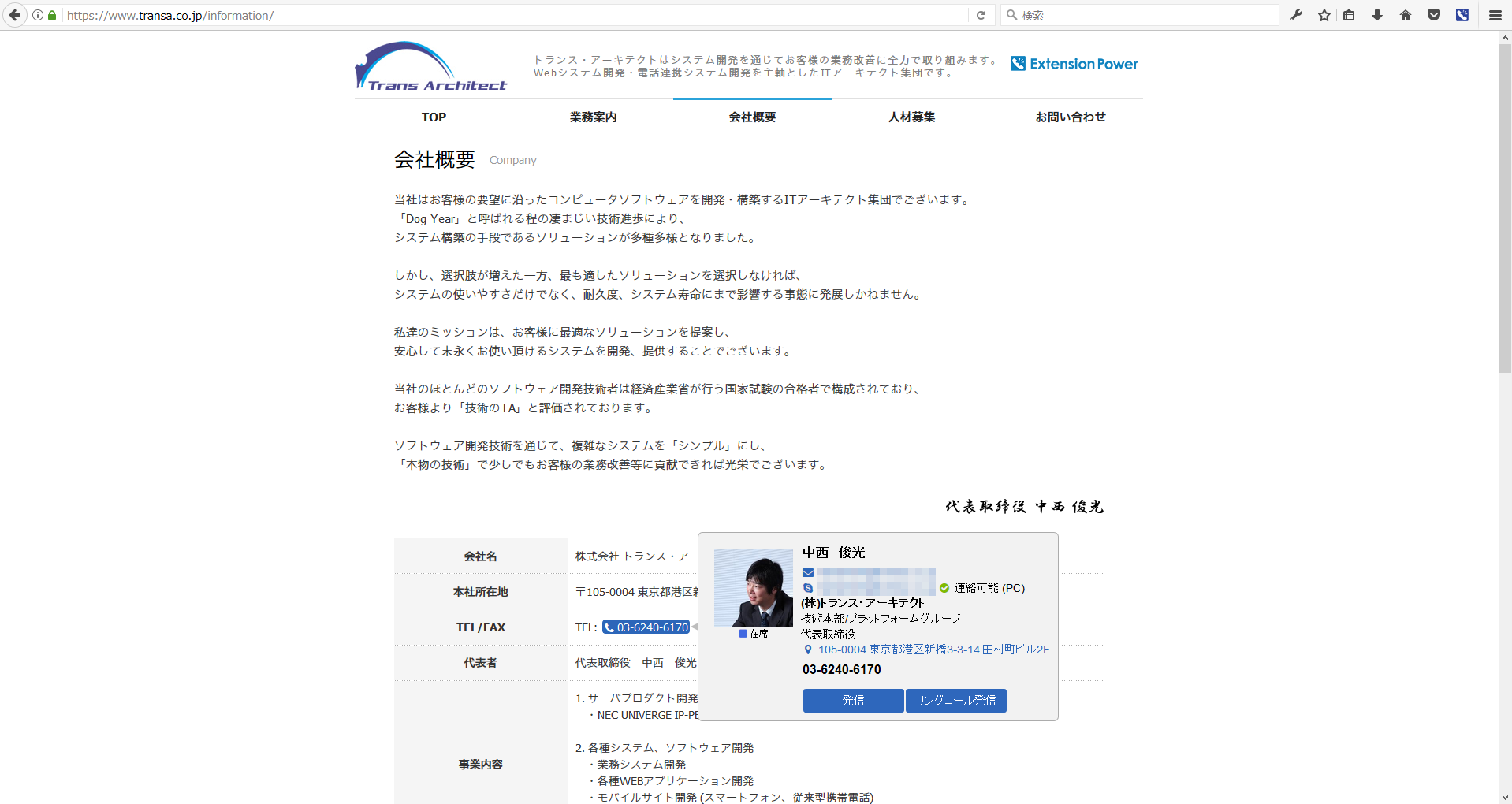Image resolution: width=1512 pixels, height=804 pixels.
Task: Click the email envelope icon on the contact card
Action: [x=808, y=573]
